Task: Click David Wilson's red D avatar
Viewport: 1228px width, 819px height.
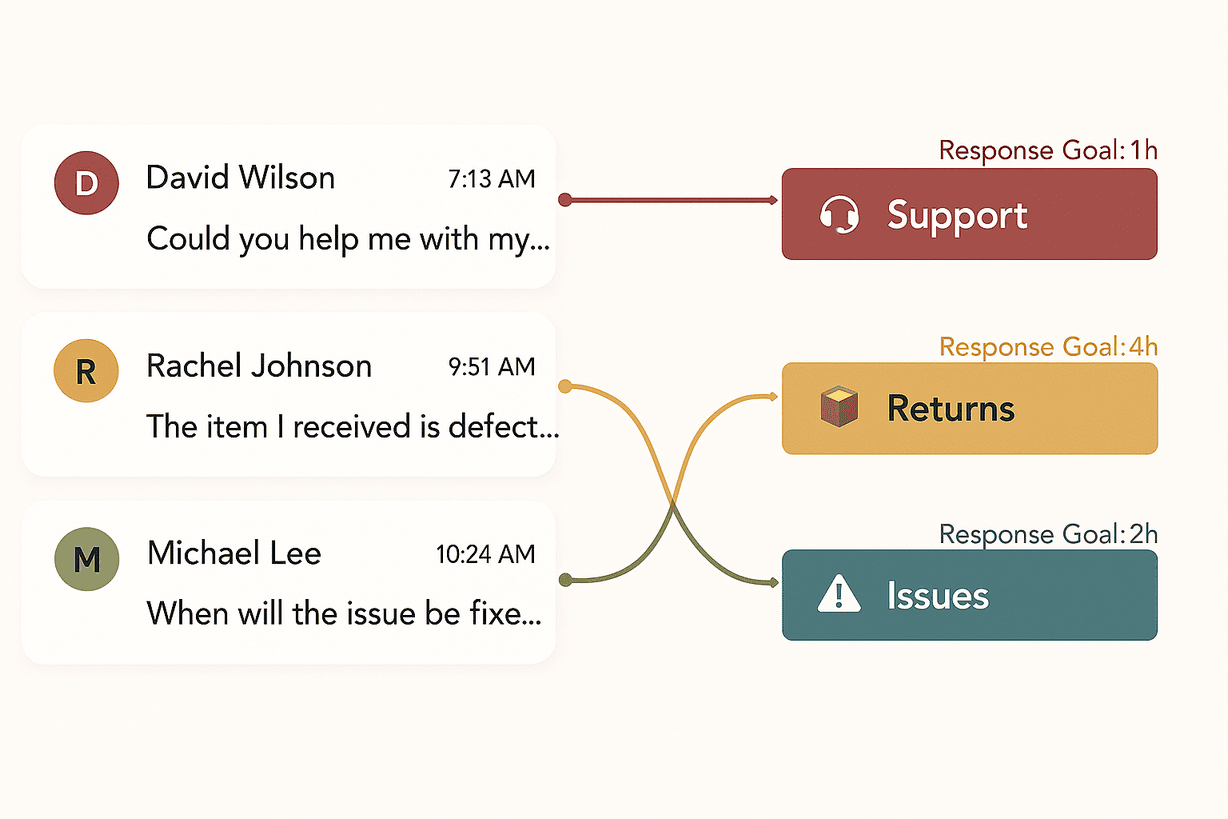Action: point(86,182)
